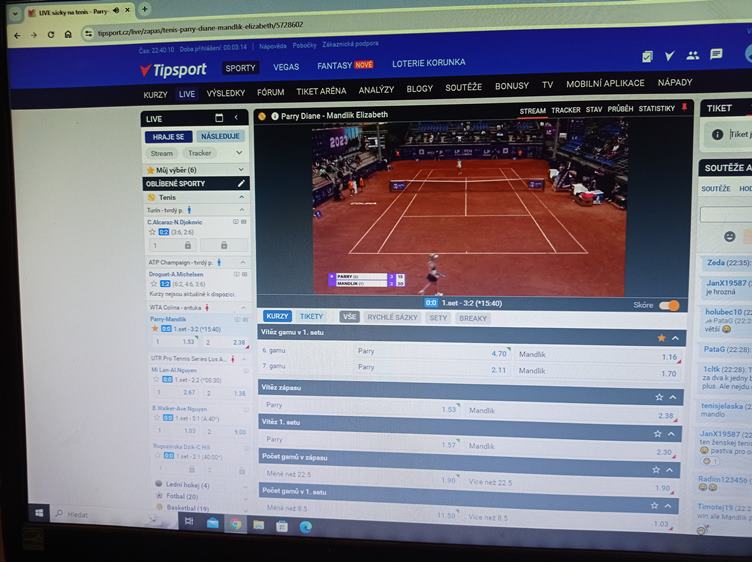Mute the tab via speaker icon
Image resolution: width=752 pixels, height=562 pixels.
[116, 11]
